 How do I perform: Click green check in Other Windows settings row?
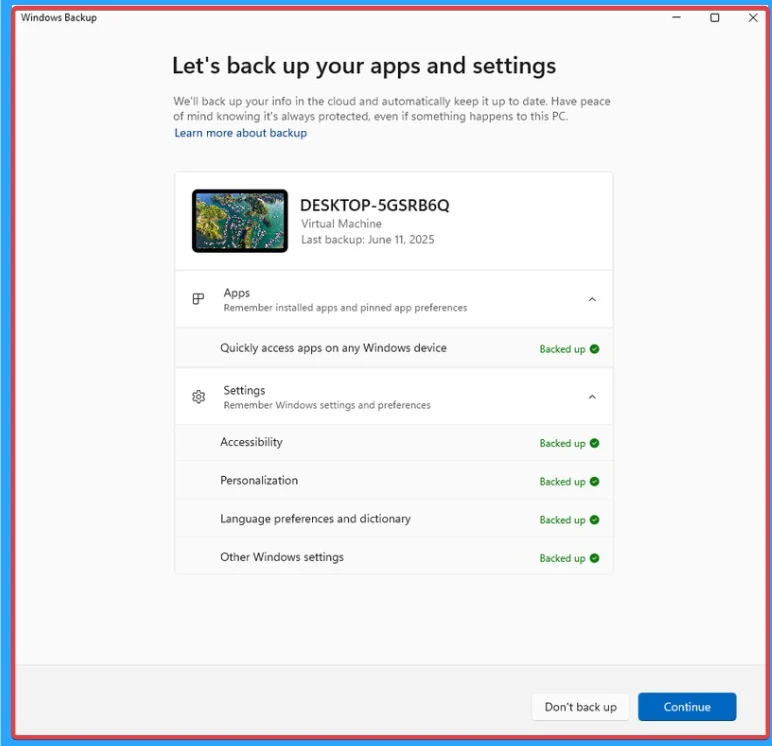click(594, 558)
